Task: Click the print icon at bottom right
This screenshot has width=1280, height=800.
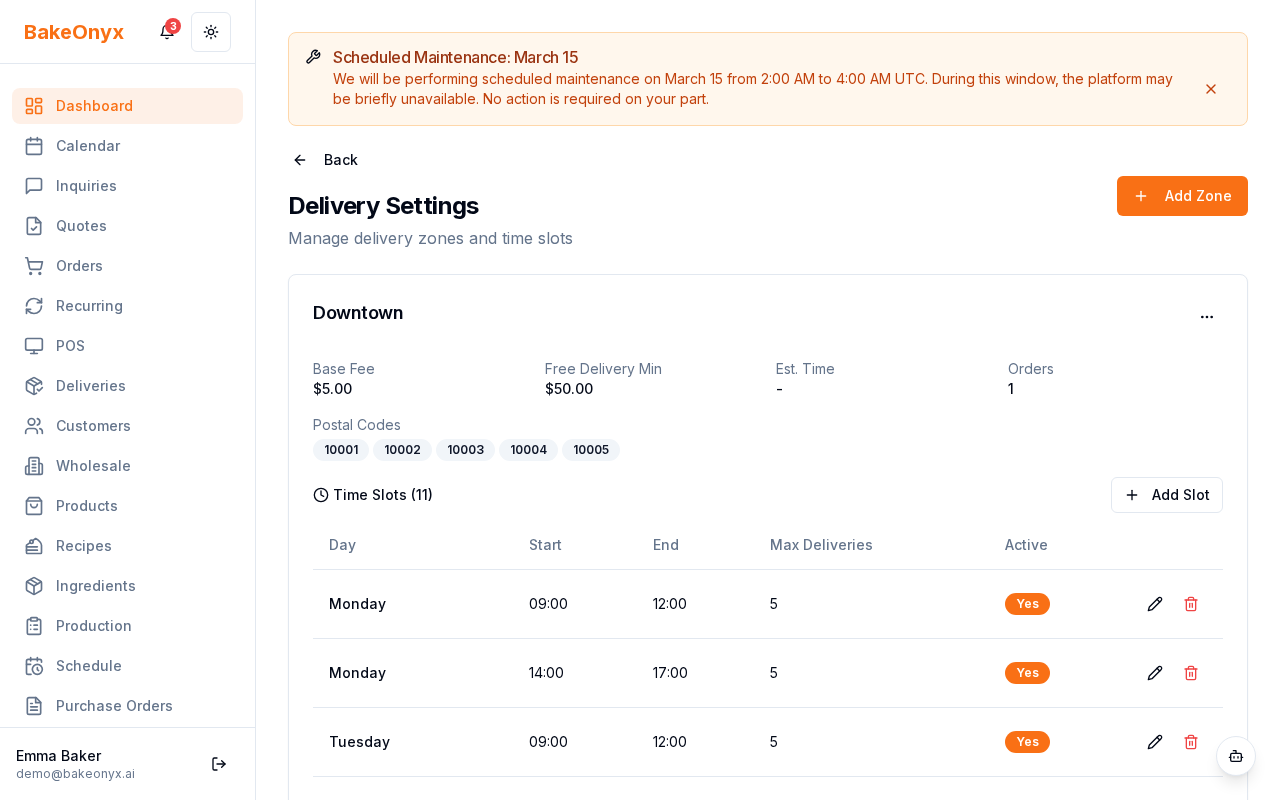Action: click(x=1236, y=757)
